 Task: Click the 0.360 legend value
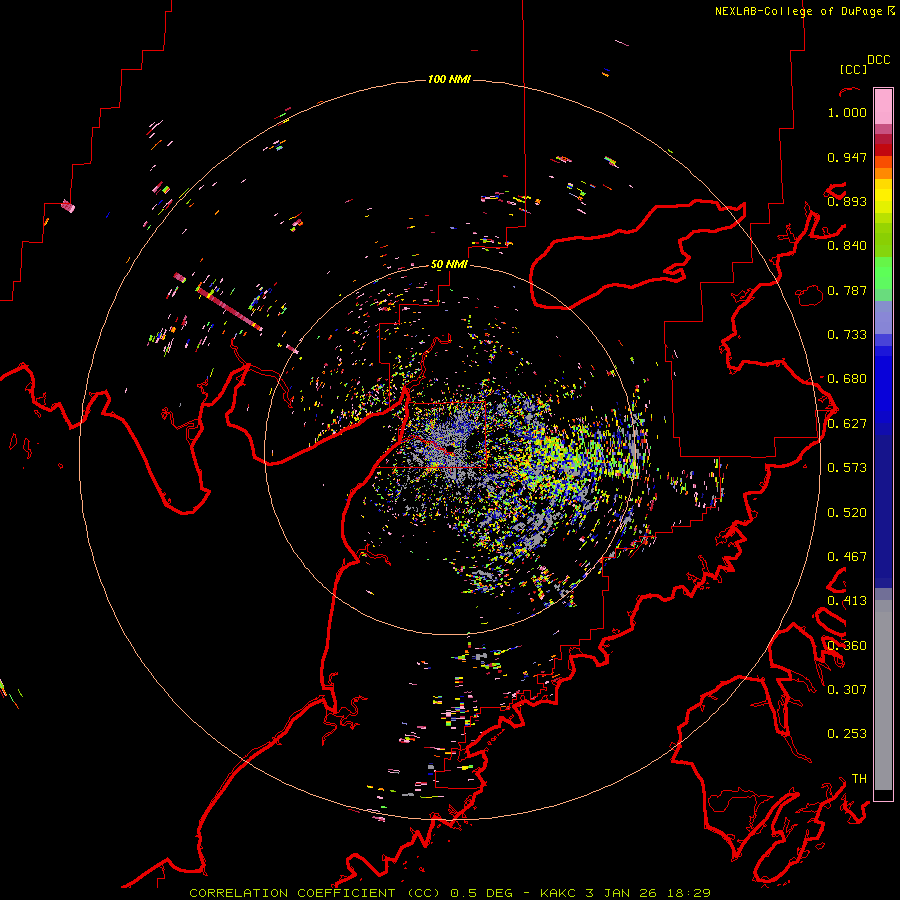[847, 646]
